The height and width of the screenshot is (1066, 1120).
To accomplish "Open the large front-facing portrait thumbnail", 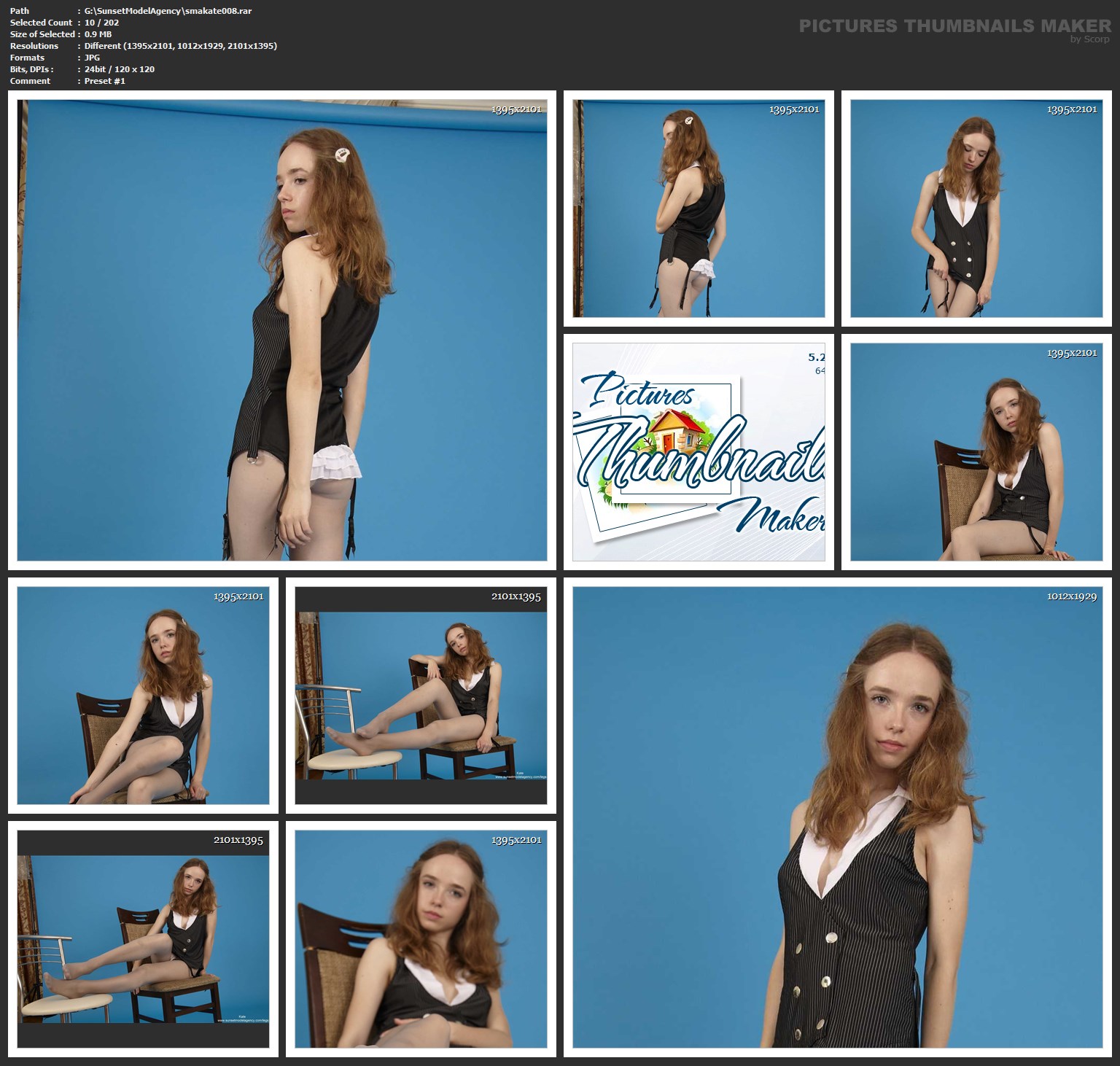I will click(x=837, y=817).
